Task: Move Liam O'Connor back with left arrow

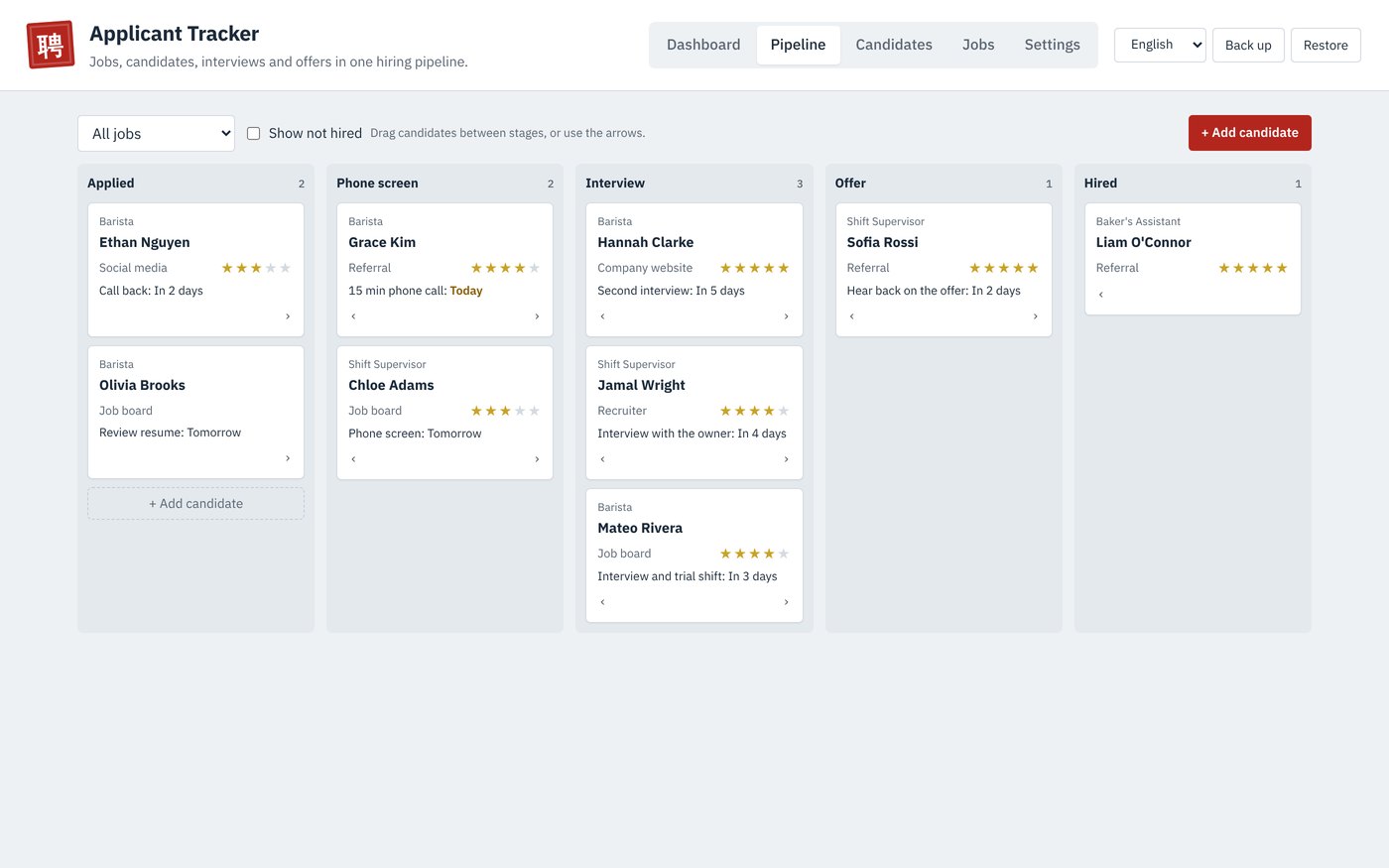Action: pyautogui.click(x=1100, y=295)
